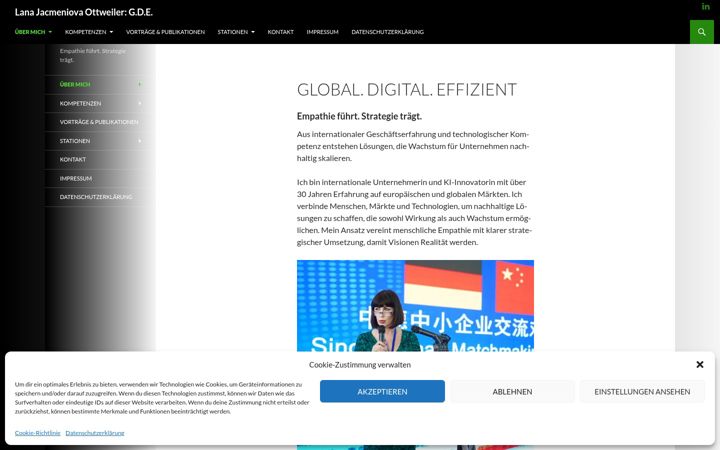Select KOMPETENZEN in top navigation
Image resolution: width=720 pixels, height=450 pixels.
tap(85, 32)
